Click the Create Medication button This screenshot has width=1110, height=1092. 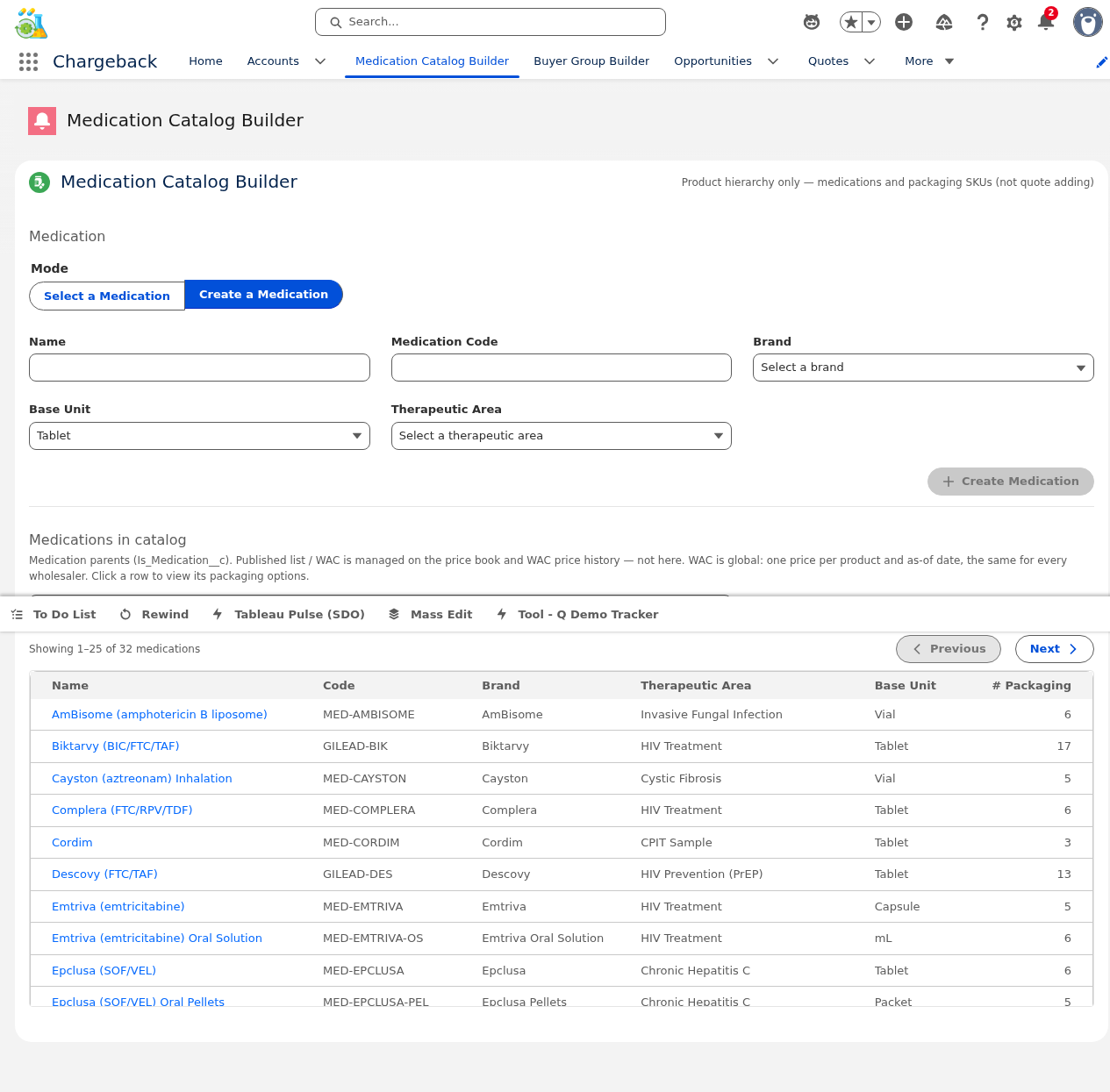[x=1010, y=482]
